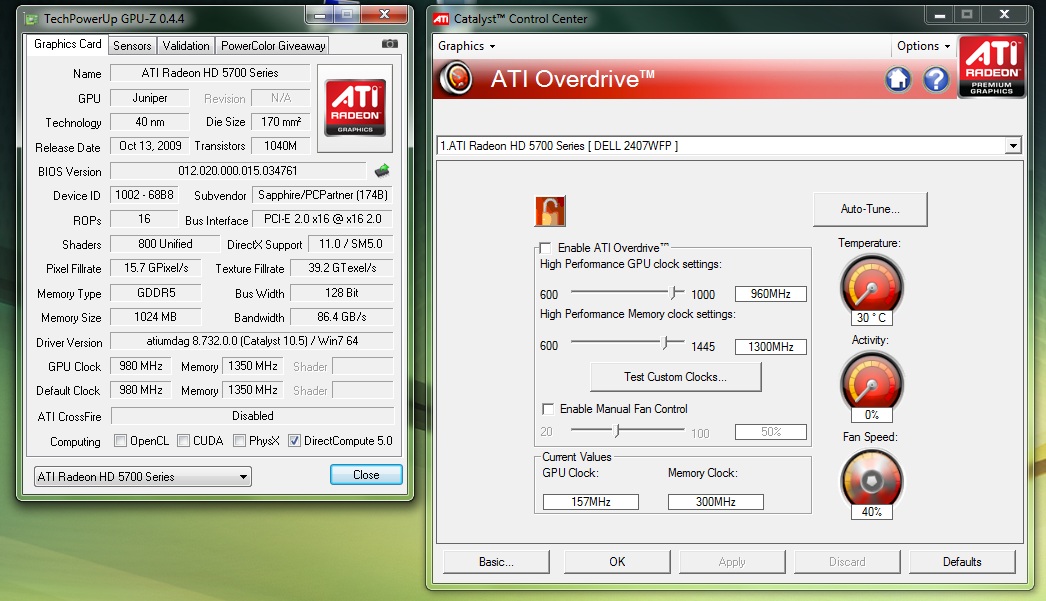Viewport: 1046px width, 601px height.
Task: Minimize the GPU-Z window
Action: [320, 15]
